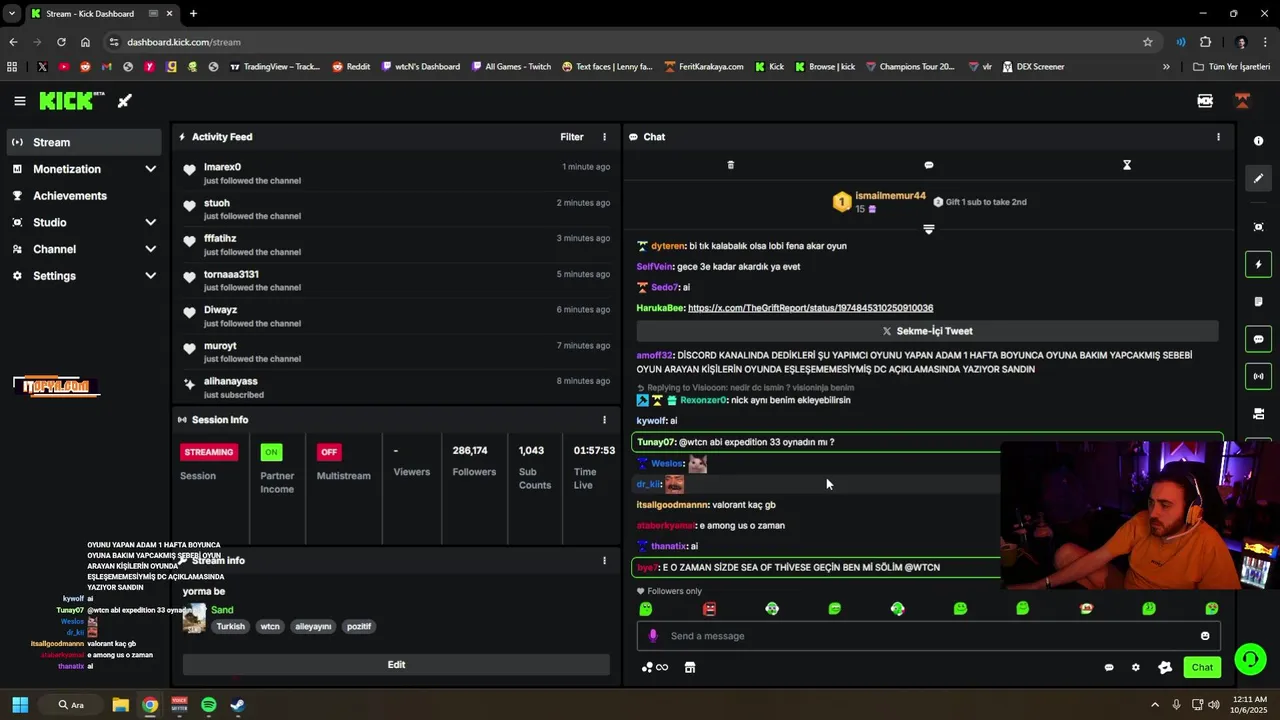Open the emoji picker in message box
Viewport: 1280px width, 720px height.
pos(1205,636)
